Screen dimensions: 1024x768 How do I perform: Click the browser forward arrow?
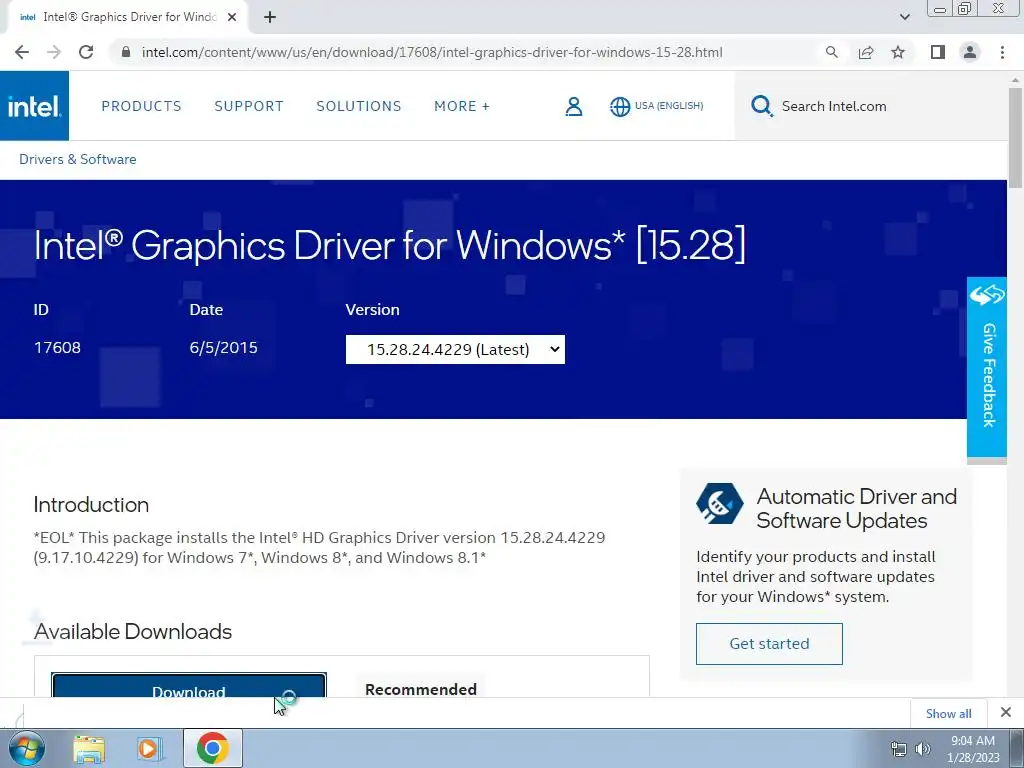(54, 52)
